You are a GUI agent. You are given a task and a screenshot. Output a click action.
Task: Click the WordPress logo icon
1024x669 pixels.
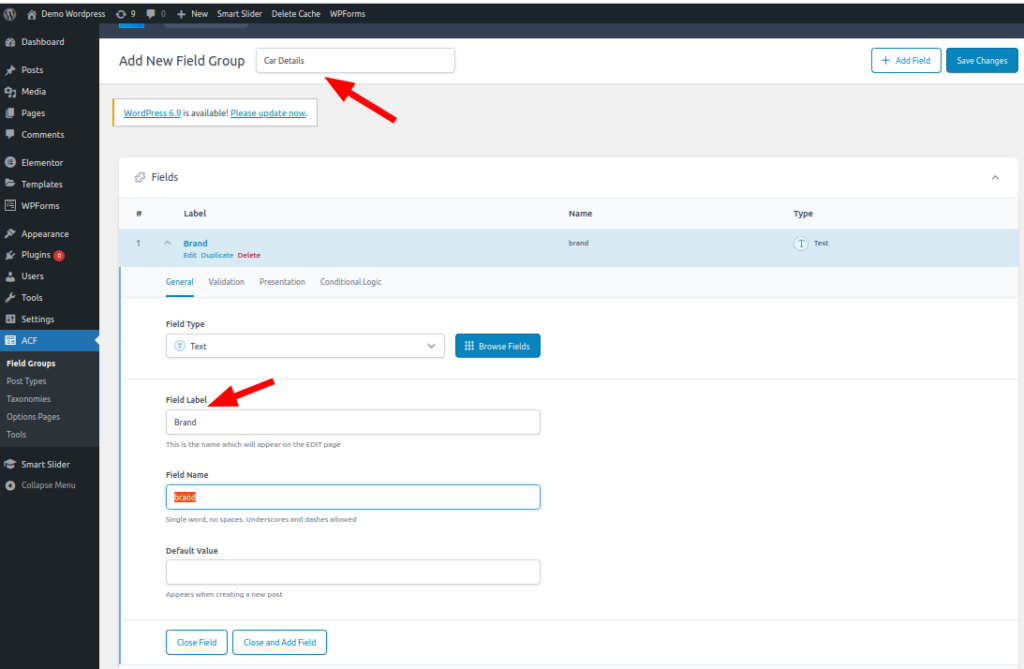pyautogui.click(x=10, y=14)
